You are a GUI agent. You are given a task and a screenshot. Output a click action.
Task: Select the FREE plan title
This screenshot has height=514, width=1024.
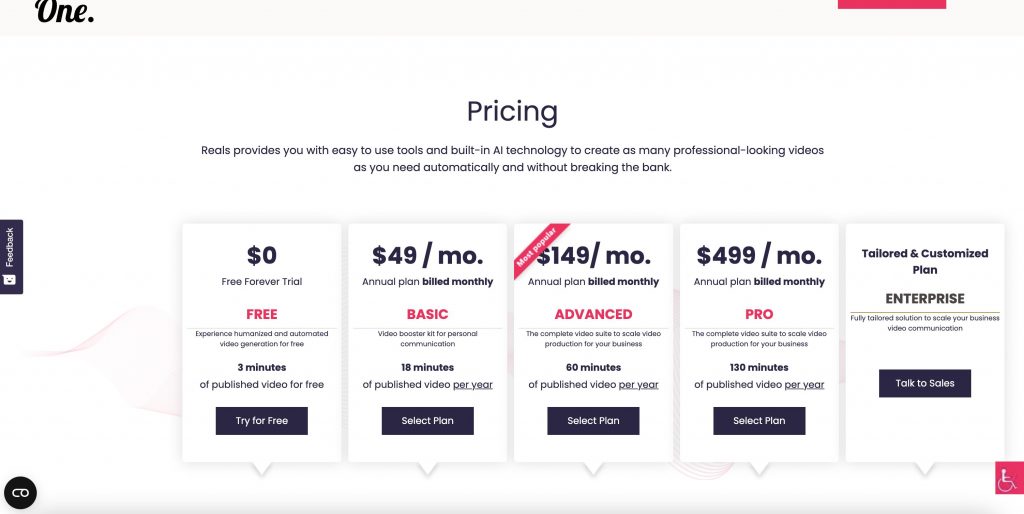pos(262,314)
